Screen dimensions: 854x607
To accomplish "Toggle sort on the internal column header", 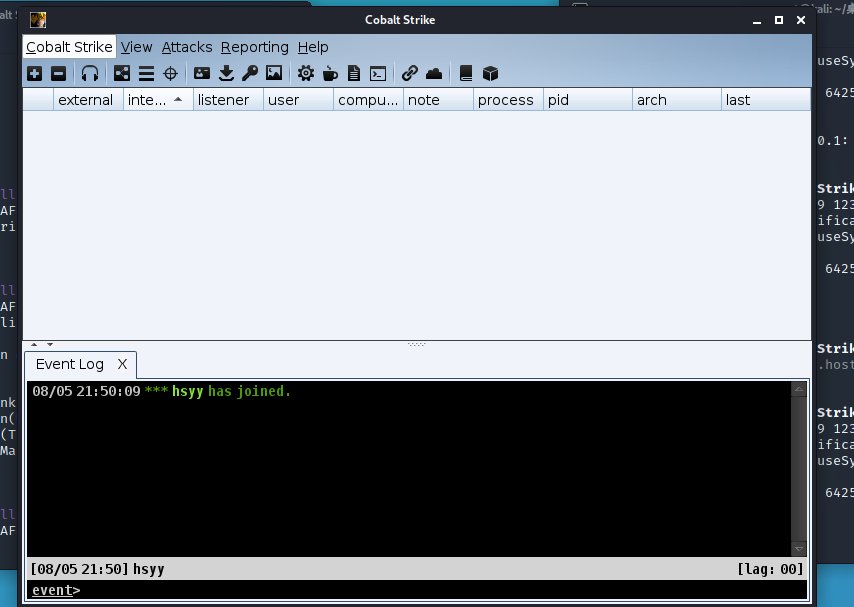I will (x=156, y=99).
